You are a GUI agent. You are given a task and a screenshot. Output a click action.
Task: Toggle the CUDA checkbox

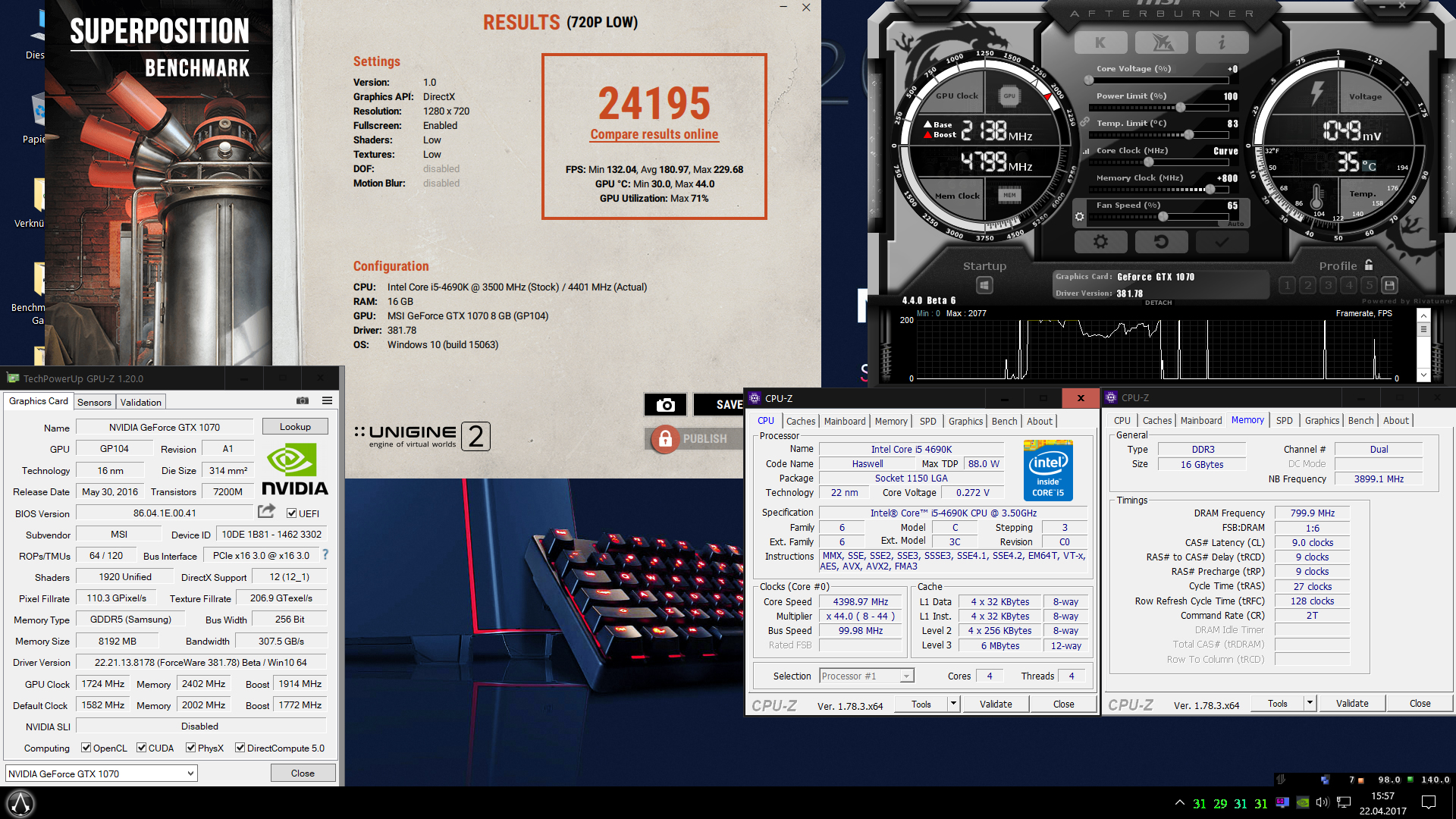click(x=142, y=748)
